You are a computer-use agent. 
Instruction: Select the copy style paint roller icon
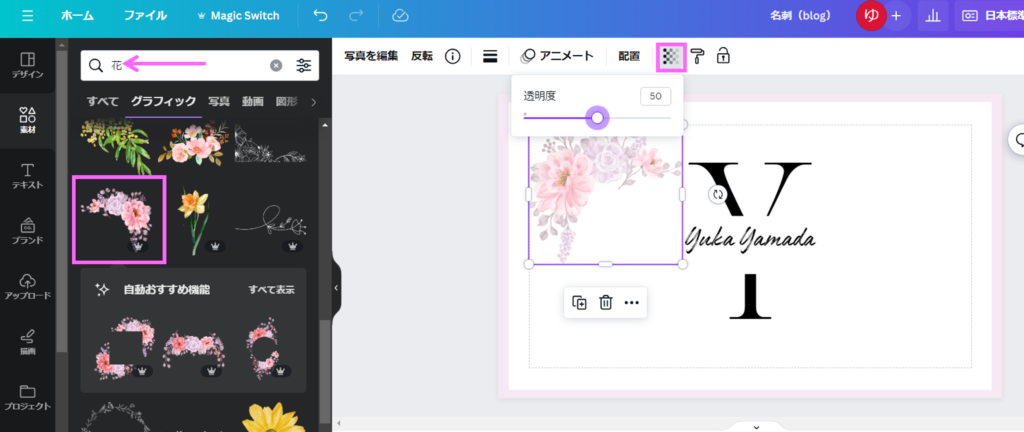point(697,57)
